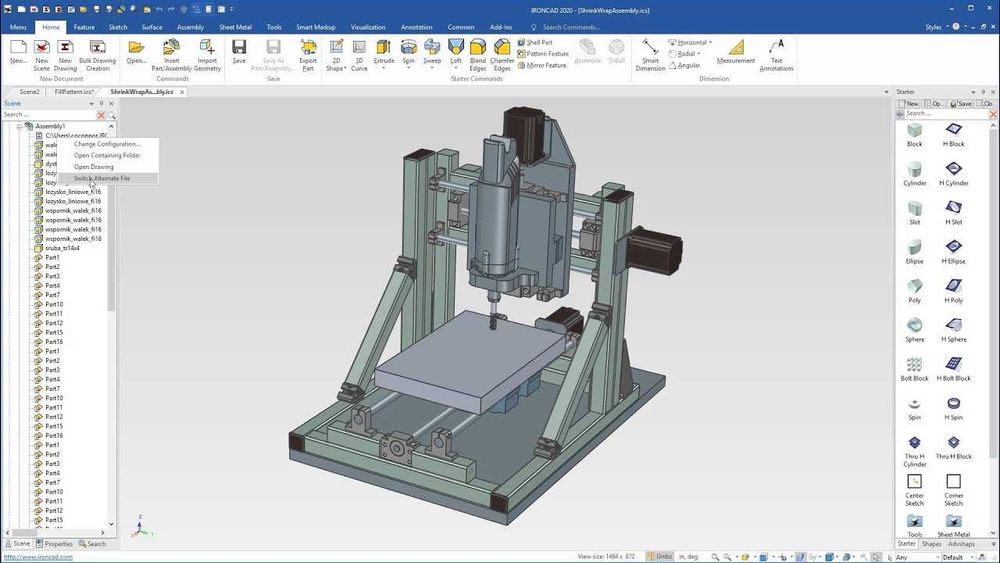The width and height of the screenshot is (1000, 563).
Task: Pin the Scene panel with auto-hide pin
Action: [102, 104]
